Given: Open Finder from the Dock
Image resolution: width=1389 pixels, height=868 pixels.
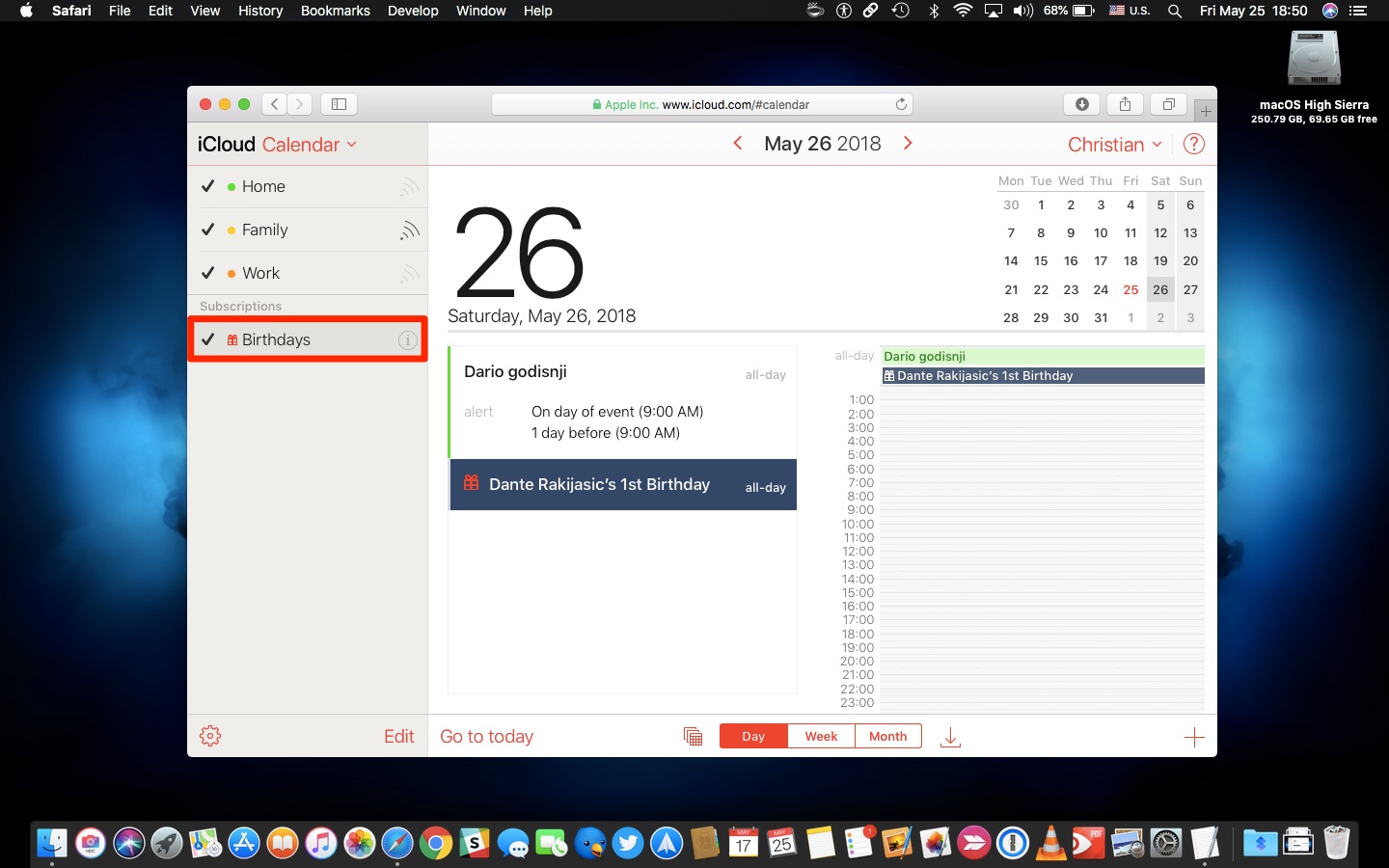Looking at the screenshot, I should [52, 844].
